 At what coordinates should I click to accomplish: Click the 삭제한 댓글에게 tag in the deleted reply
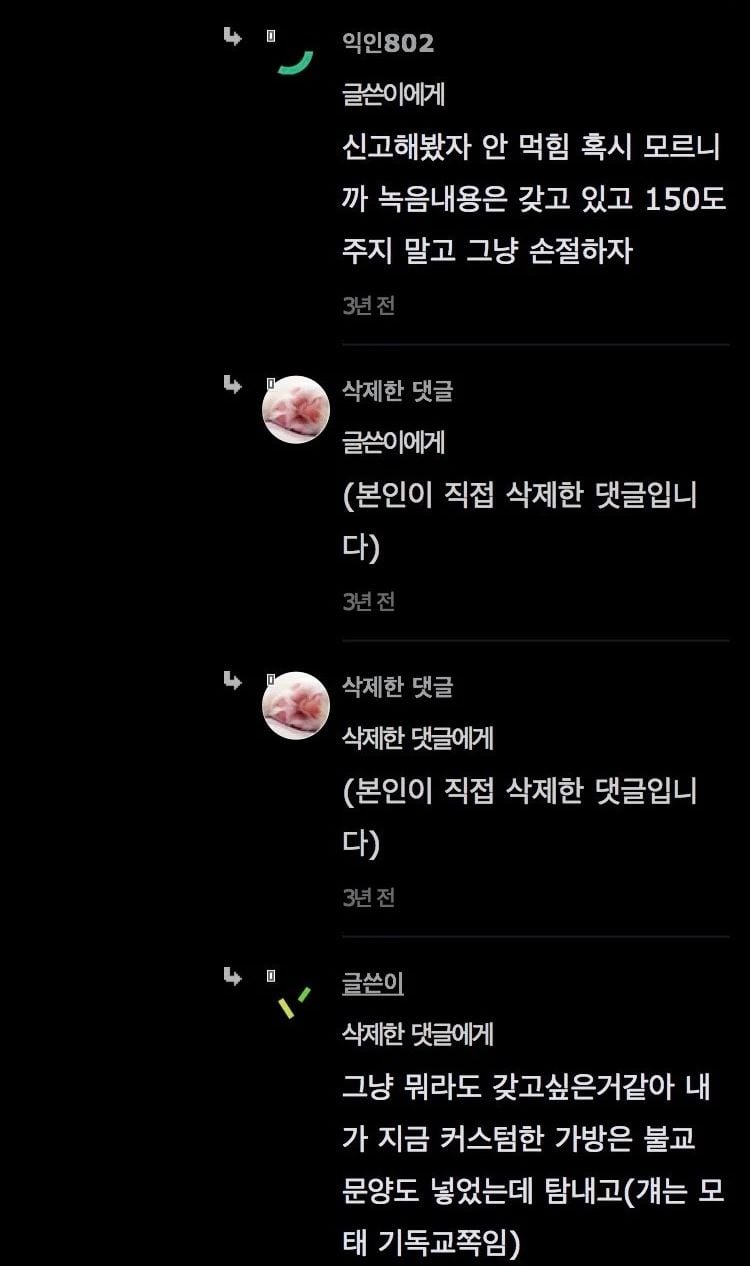pos(418,738)
